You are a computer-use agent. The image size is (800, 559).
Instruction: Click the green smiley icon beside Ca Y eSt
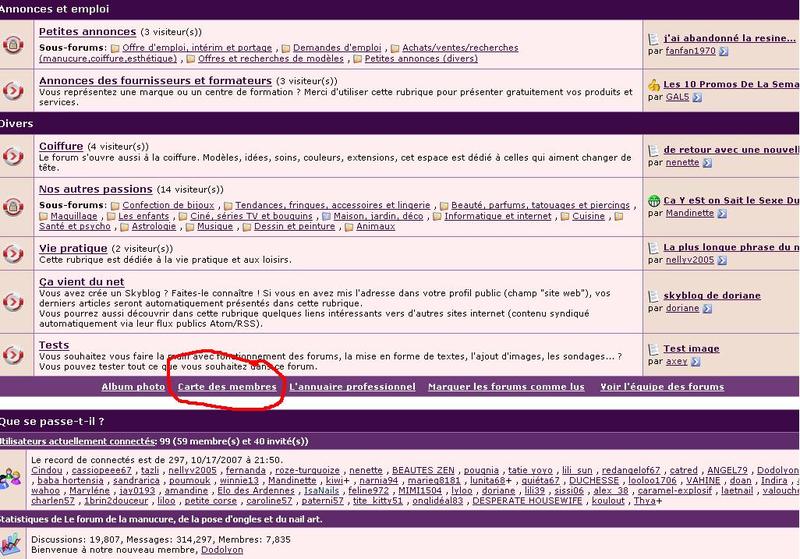click(x=653, y=200)
